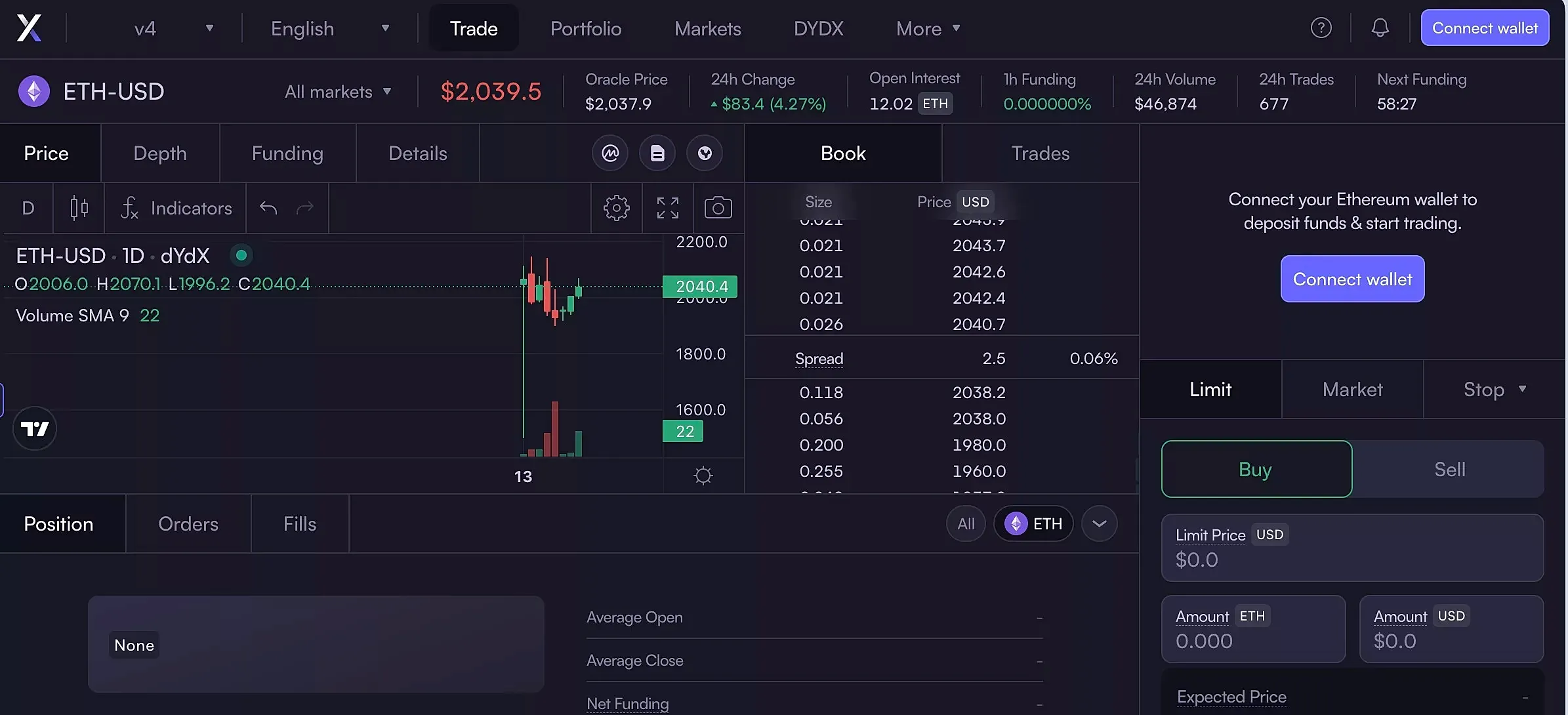
Task: Open English language dropdown
Action: [330, 28]
